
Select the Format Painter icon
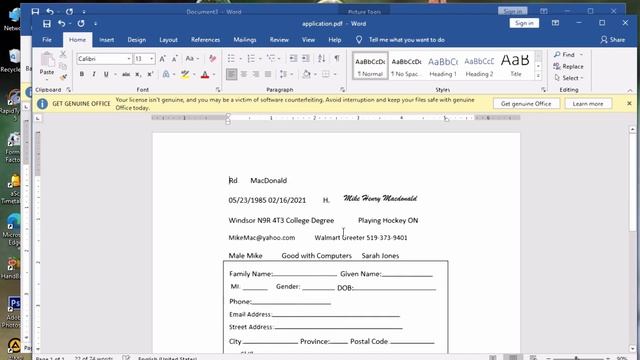point(63,77)
